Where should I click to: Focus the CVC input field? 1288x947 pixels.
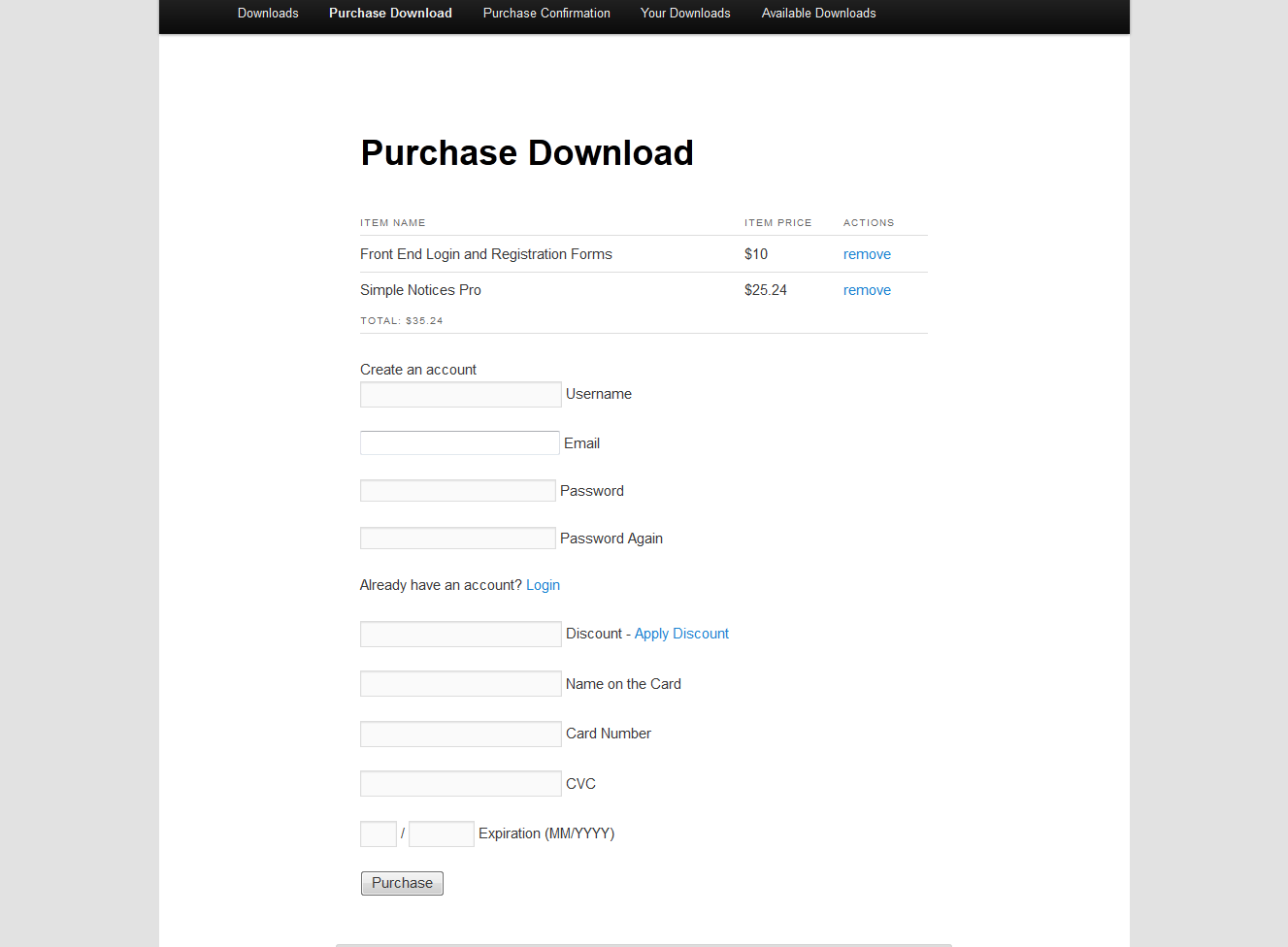461,784
